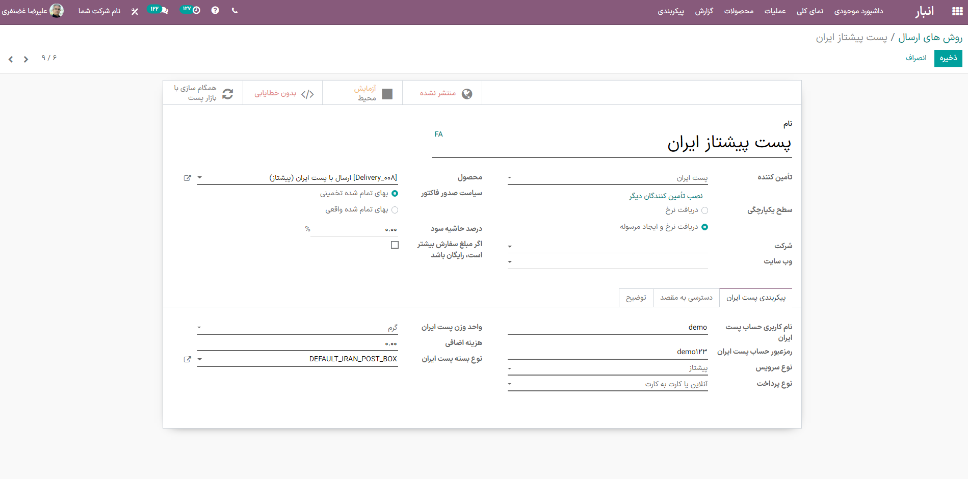
Task: Select دریافت نرخ و ایجاد مرسوله radio
Action: 704,227
